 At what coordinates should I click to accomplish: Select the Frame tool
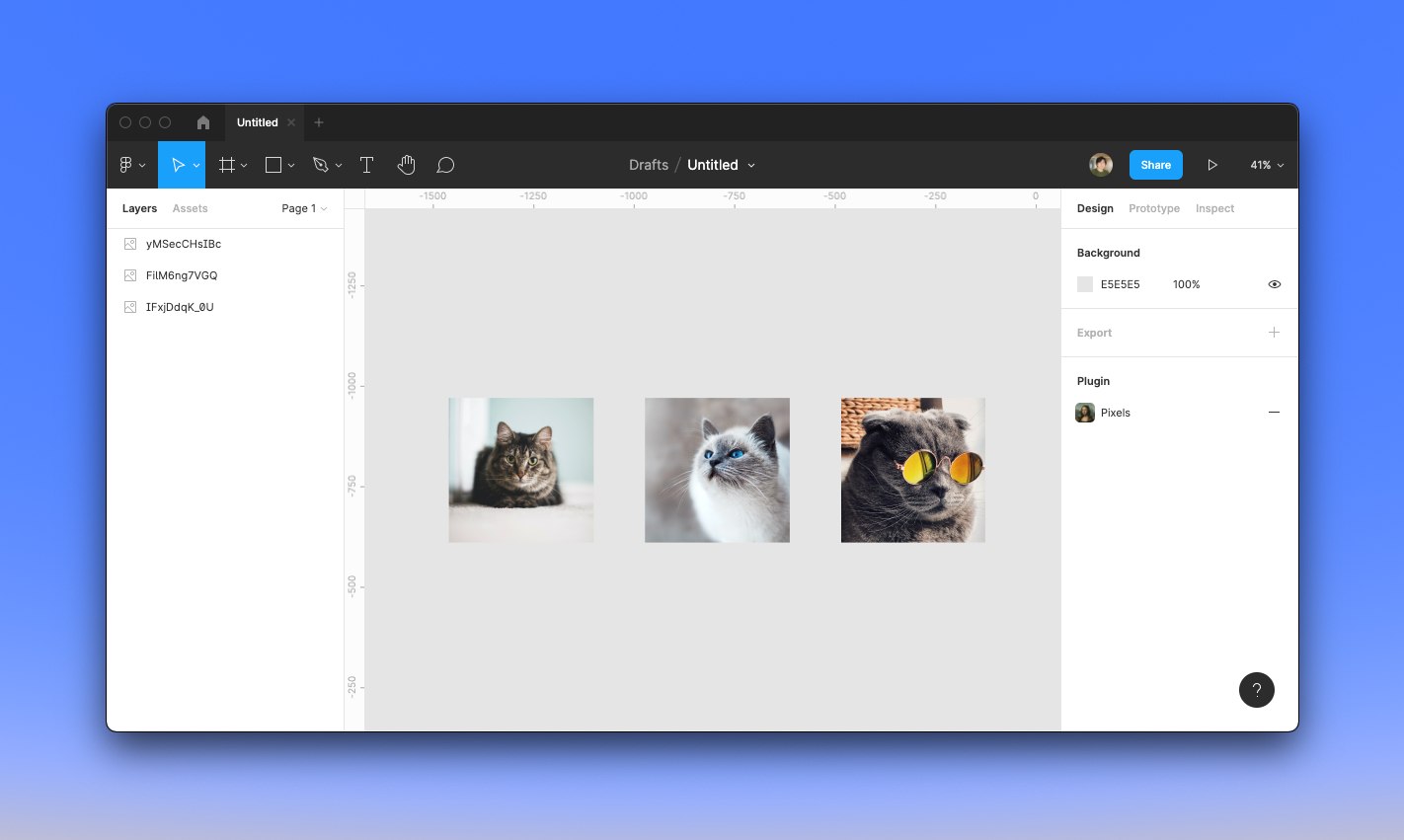tap(227, 165)
